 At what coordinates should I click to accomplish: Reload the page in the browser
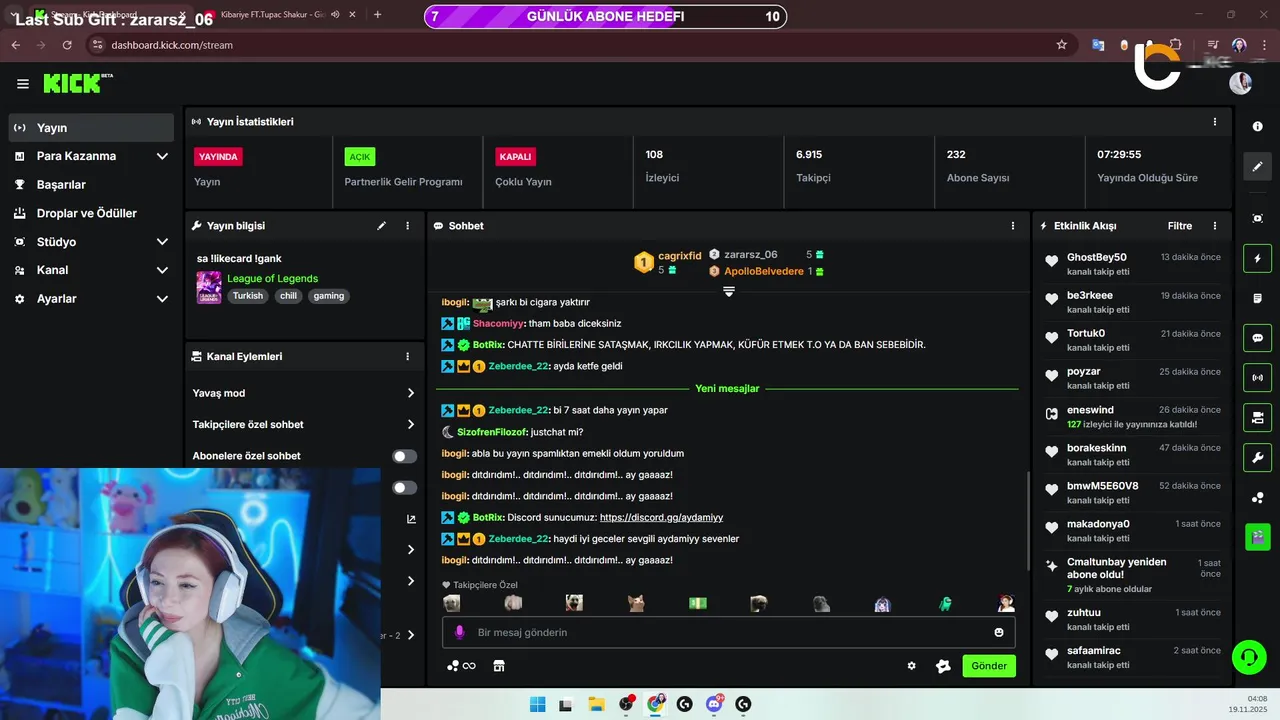tap(67, 45)
